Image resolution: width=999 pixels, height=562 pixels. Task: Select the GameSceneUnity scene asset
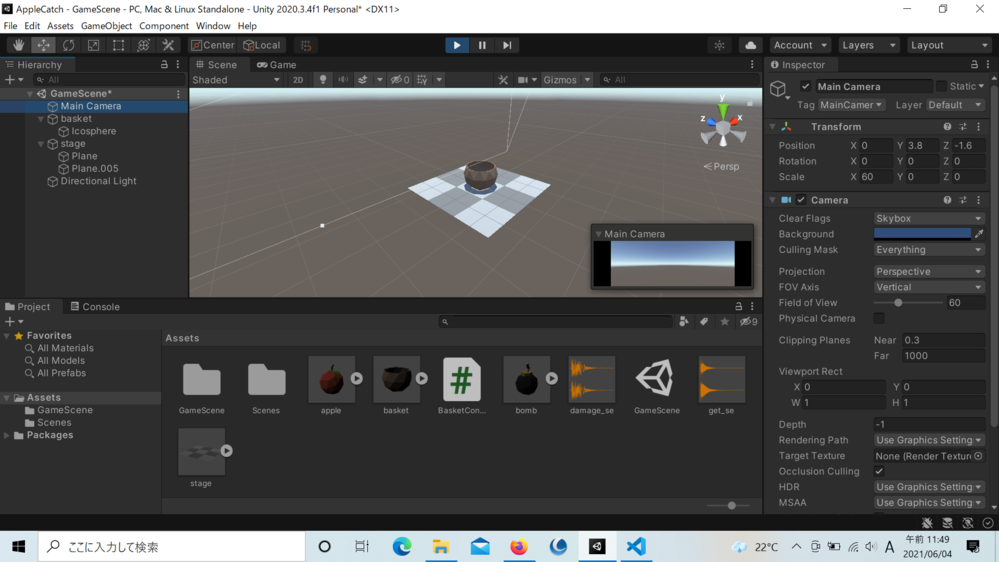[656, 386]
